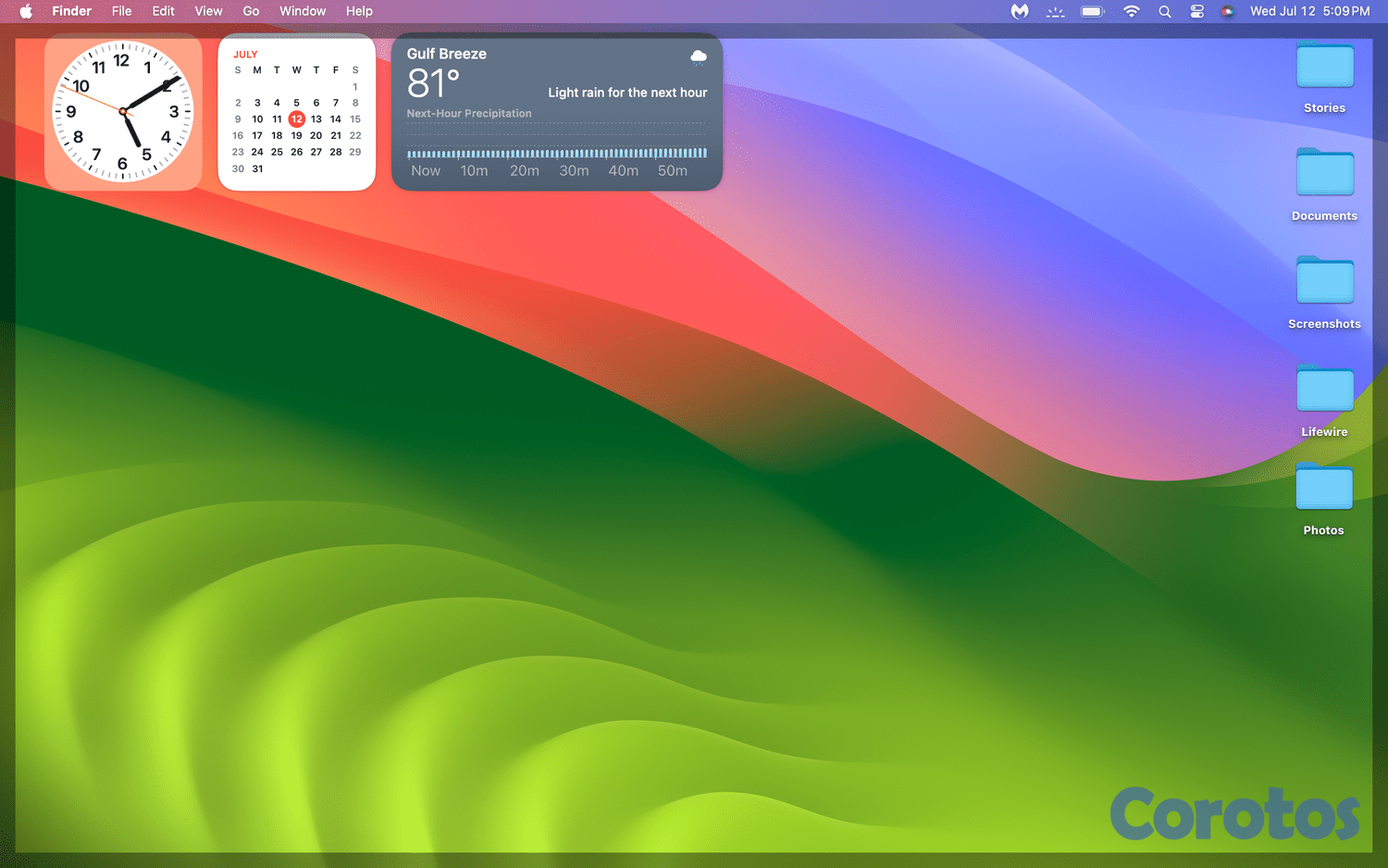Screen dimensions: 1388x868
Task: Open the Go menu
Action: tap(251, 11)
